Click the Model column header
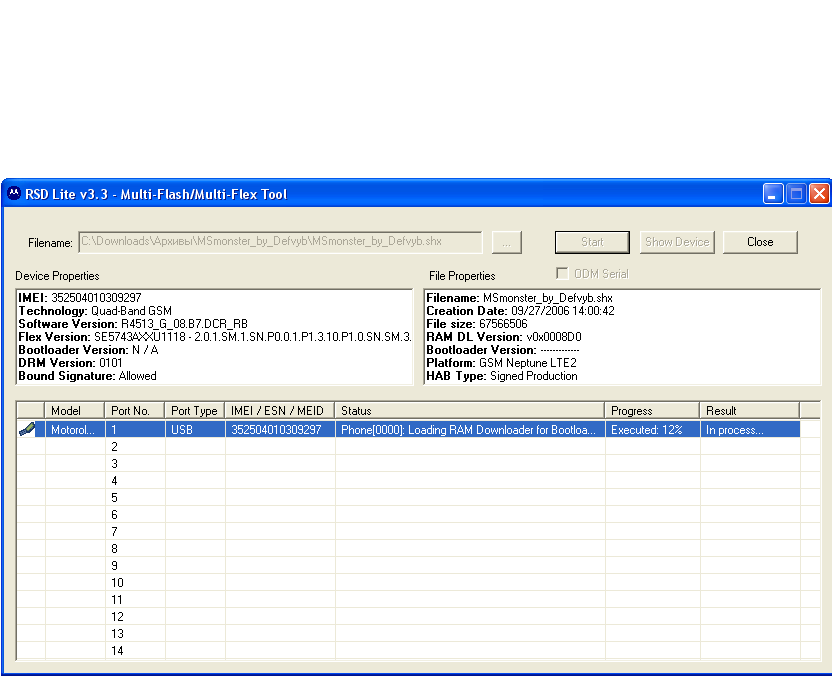This screenshot has height=678, width=832. pyautogui.click(x=74, y=411)
